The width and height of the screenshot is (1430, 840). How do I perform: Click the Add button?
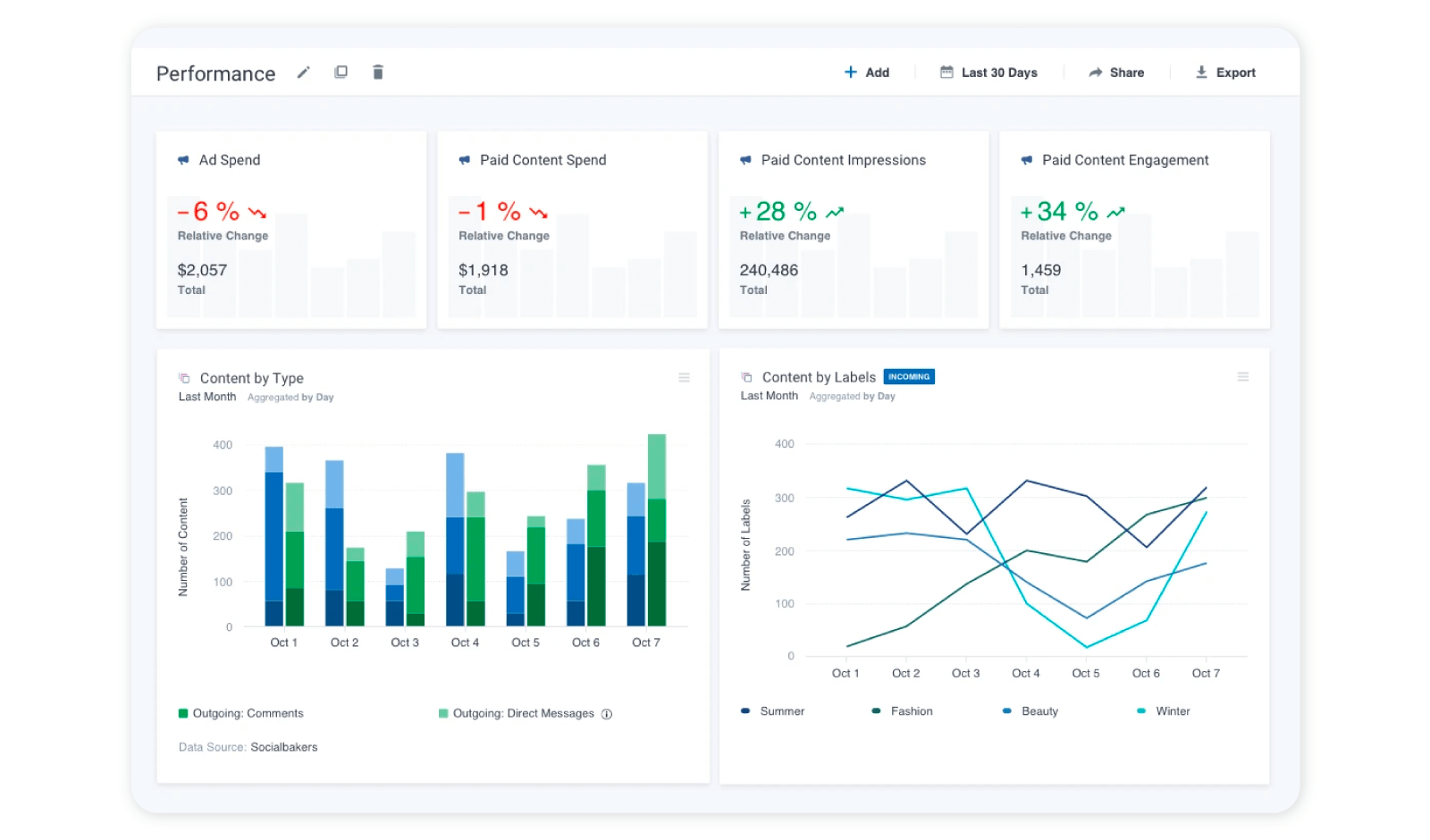[x=866, y=71]
